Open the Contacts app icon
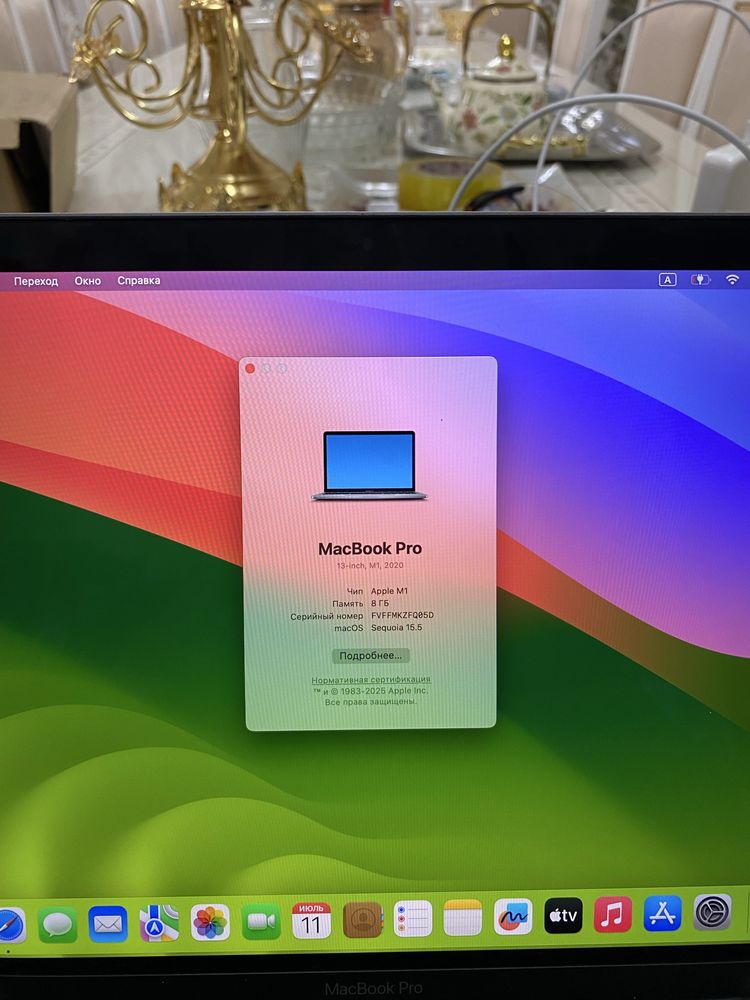 pos(362,920)
